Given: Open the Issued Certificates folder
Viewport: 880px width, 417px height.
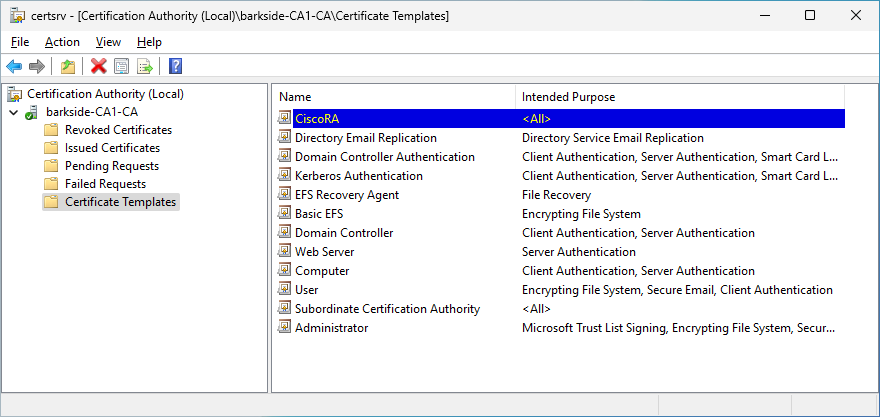Looking at the screenshot, I should click(x=112, y=148).
